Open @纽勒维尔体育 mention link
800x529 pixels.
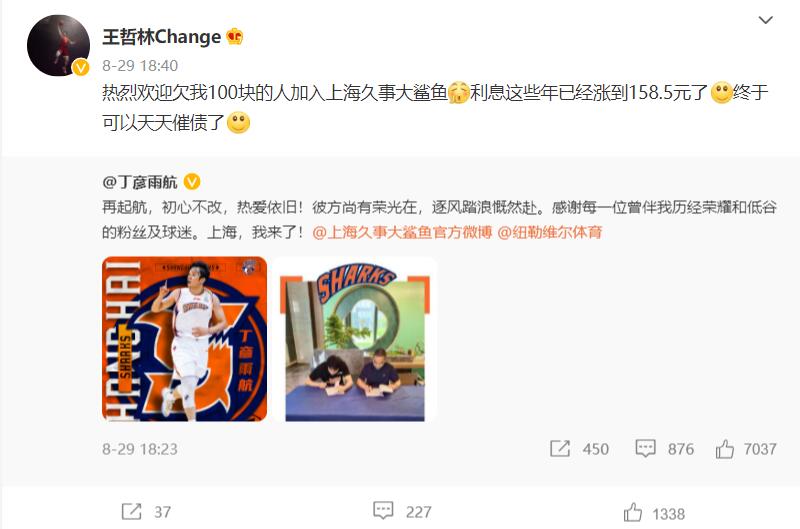coord(549,233)
